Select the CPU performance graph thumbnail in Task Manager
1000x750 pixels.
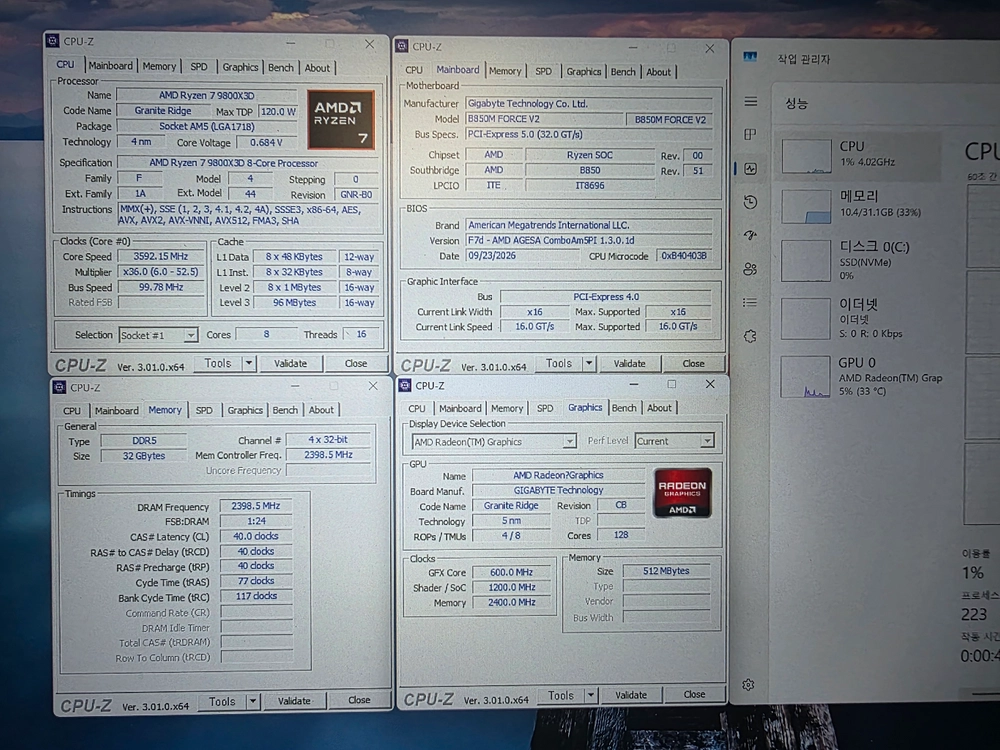coord(806,154)
